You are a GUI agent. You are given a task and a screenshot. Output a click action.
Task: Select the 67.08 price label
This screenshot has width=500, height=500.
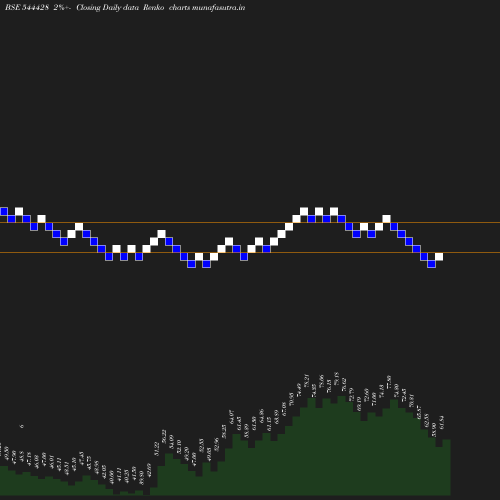[284, 409]
